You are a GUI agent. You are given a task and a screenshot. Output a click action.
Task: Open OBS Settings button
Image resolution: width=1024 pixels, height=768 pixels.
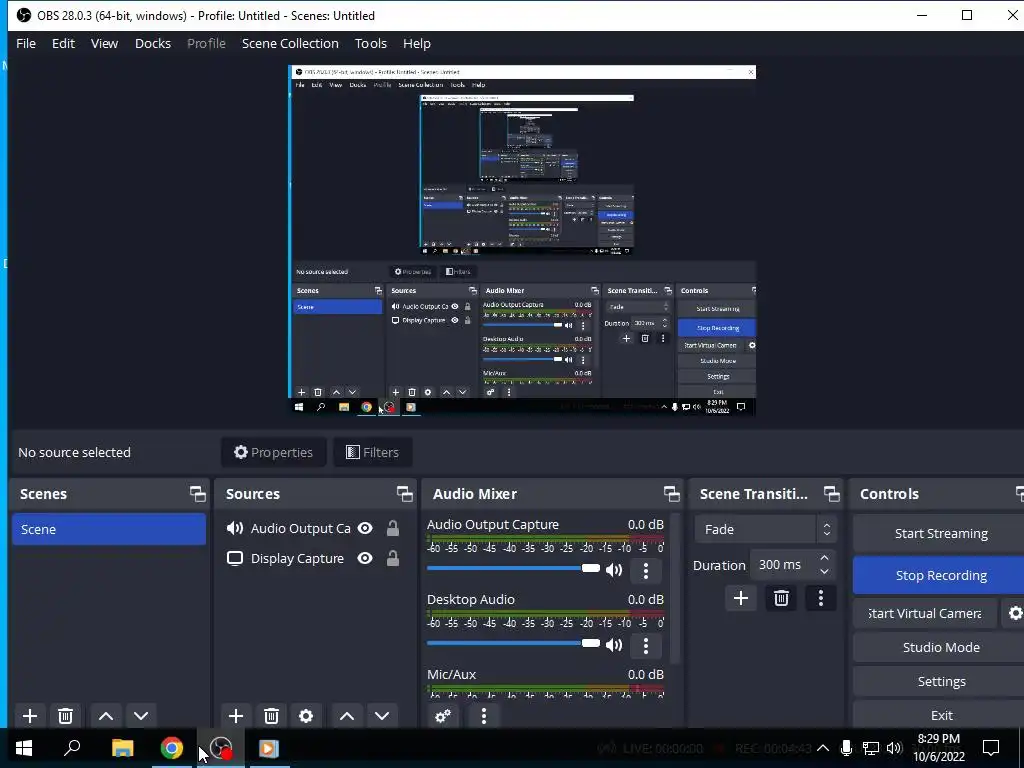[940, 681]
